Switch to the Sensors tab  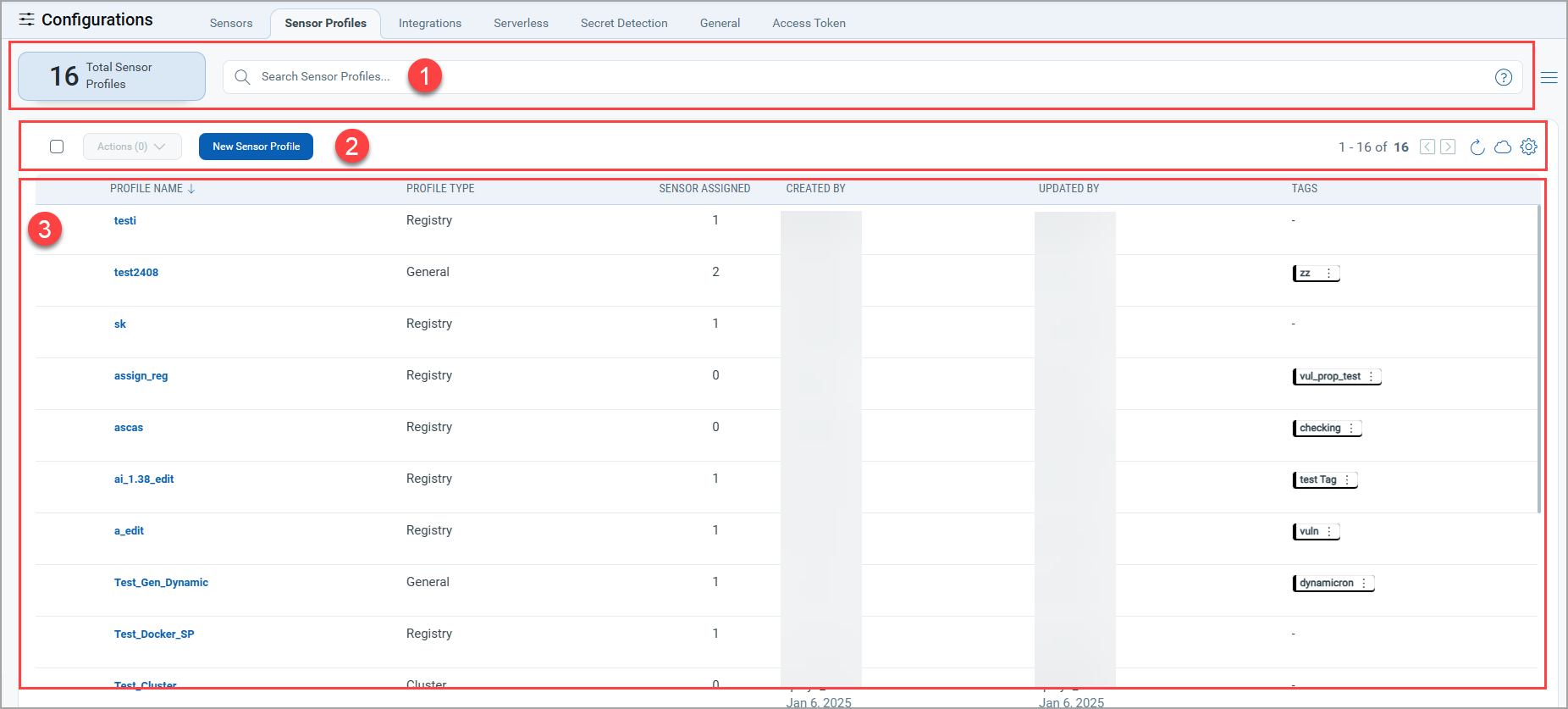point(231,23)
